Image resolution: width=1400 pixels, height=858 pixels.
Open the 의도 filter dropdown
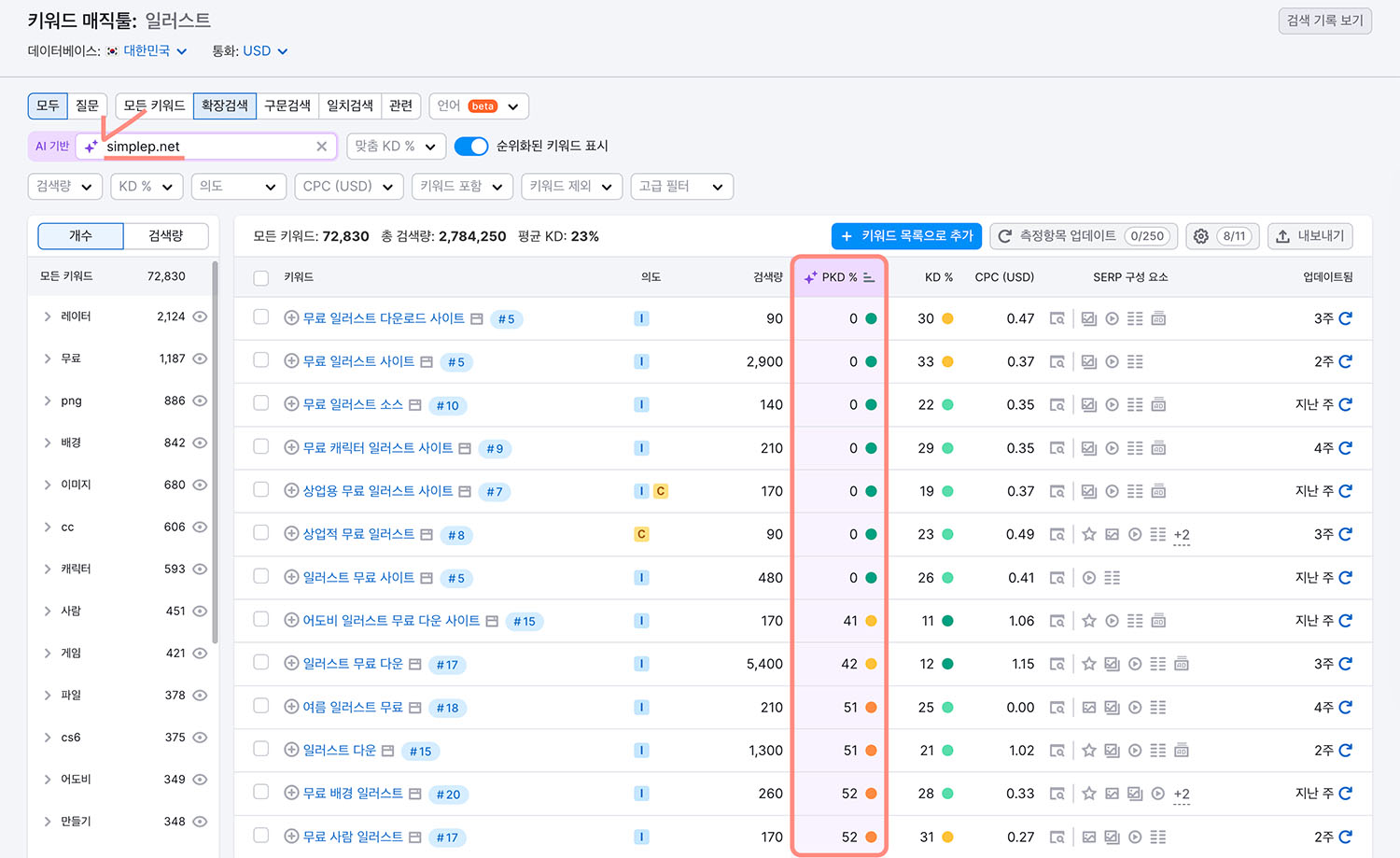pos(238,187)
